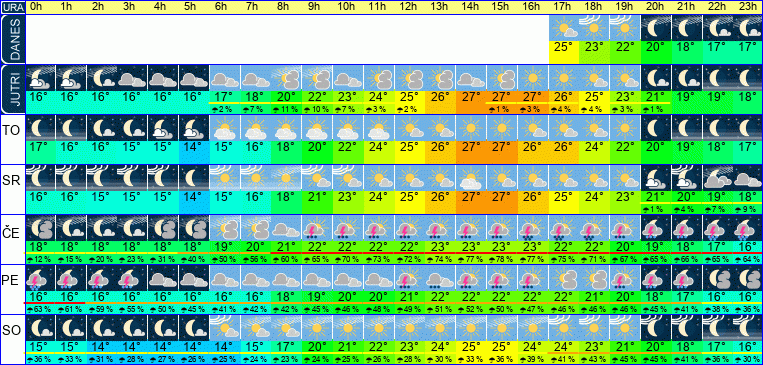Open the TO day row label
Viewport: 763px width, 365px height.
(11, 131)
